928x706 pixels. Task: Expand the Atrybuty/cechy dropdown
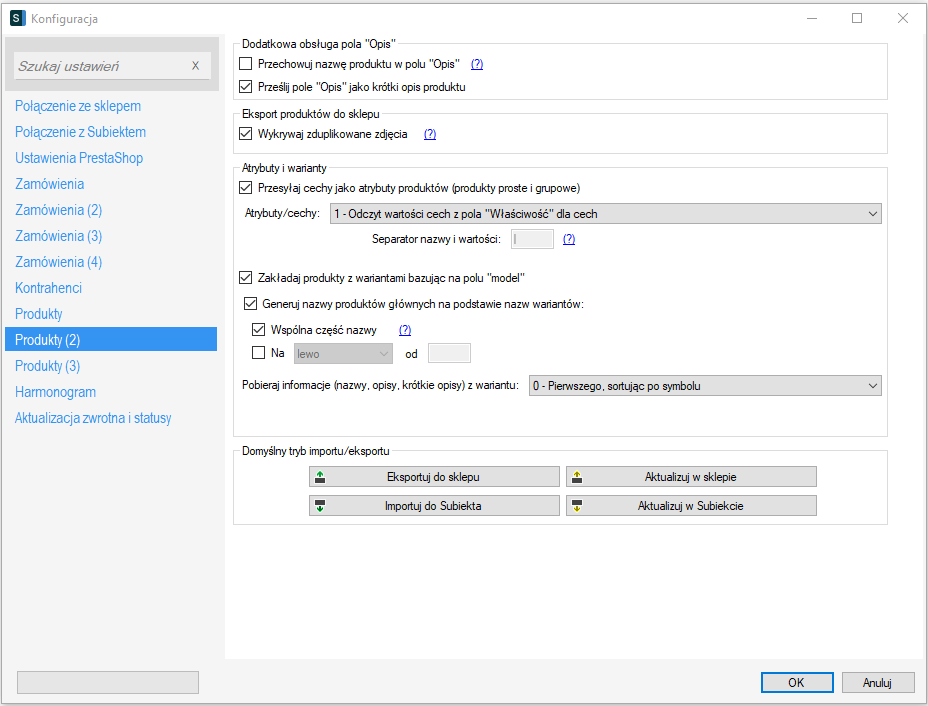(606, 213)
